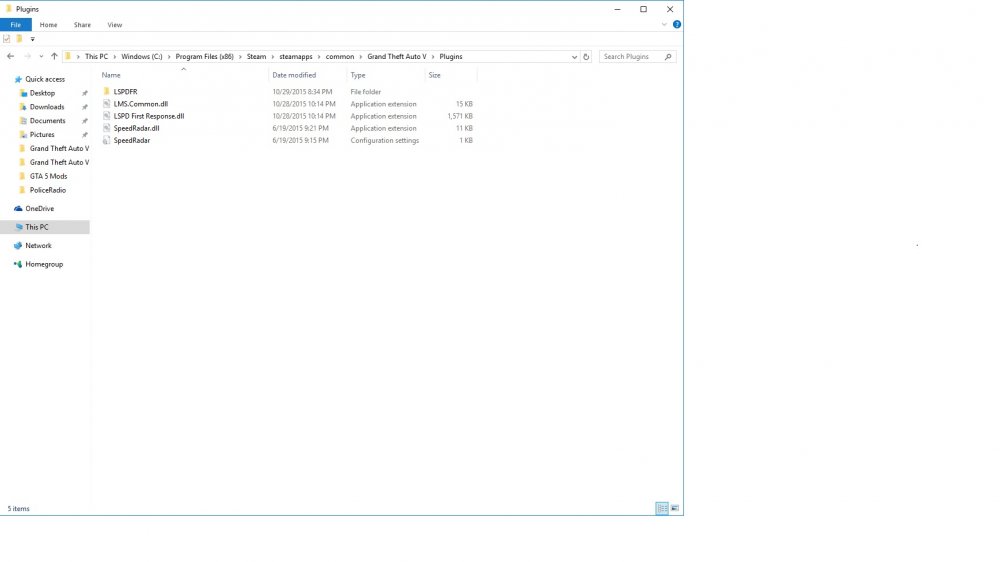Click the search magnifier icon
Image resolution: width=1000 pixels, height=562 pixels.
coord(668,57)
